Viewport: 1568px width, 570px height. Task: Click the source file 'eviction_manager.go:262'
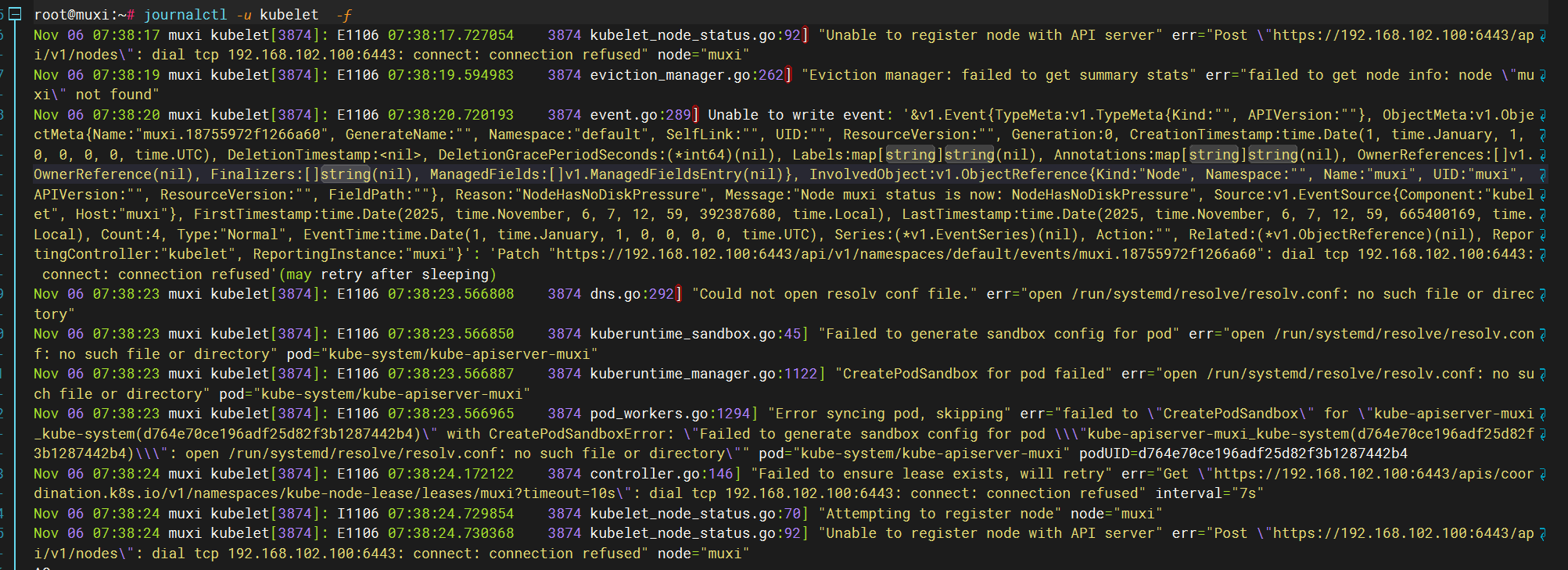coord(687,75)
